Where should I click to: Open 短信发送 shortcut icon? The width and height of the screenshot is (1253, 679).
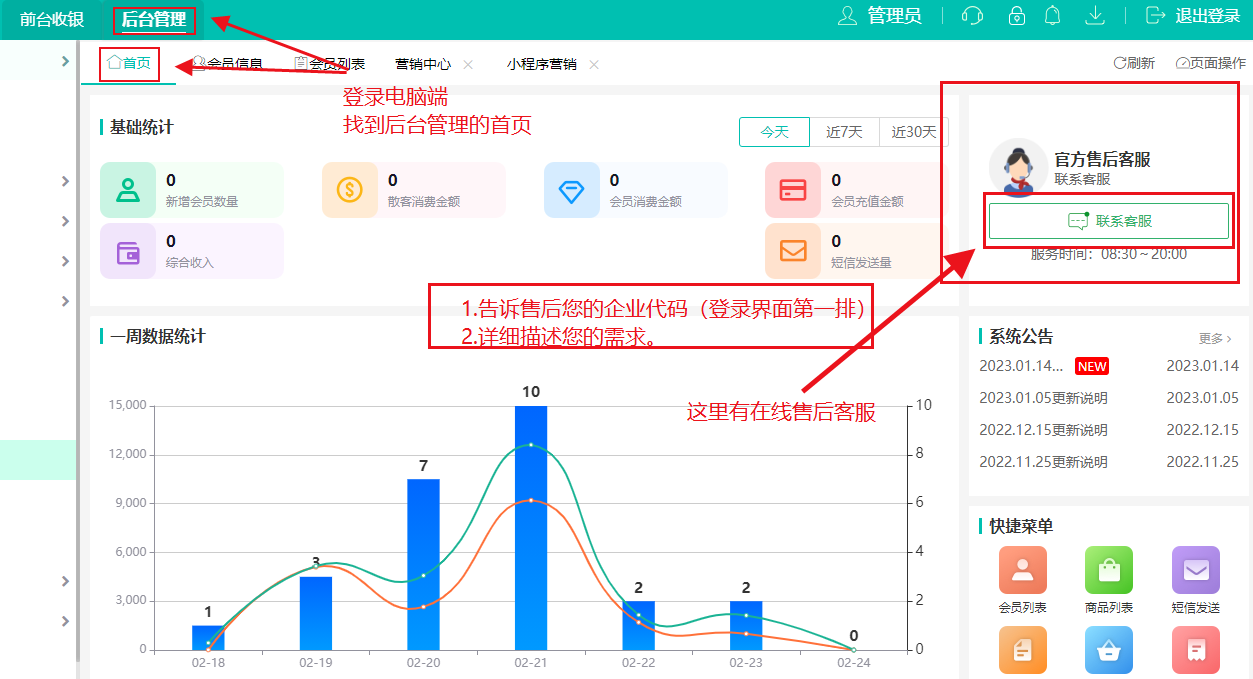1195,570
